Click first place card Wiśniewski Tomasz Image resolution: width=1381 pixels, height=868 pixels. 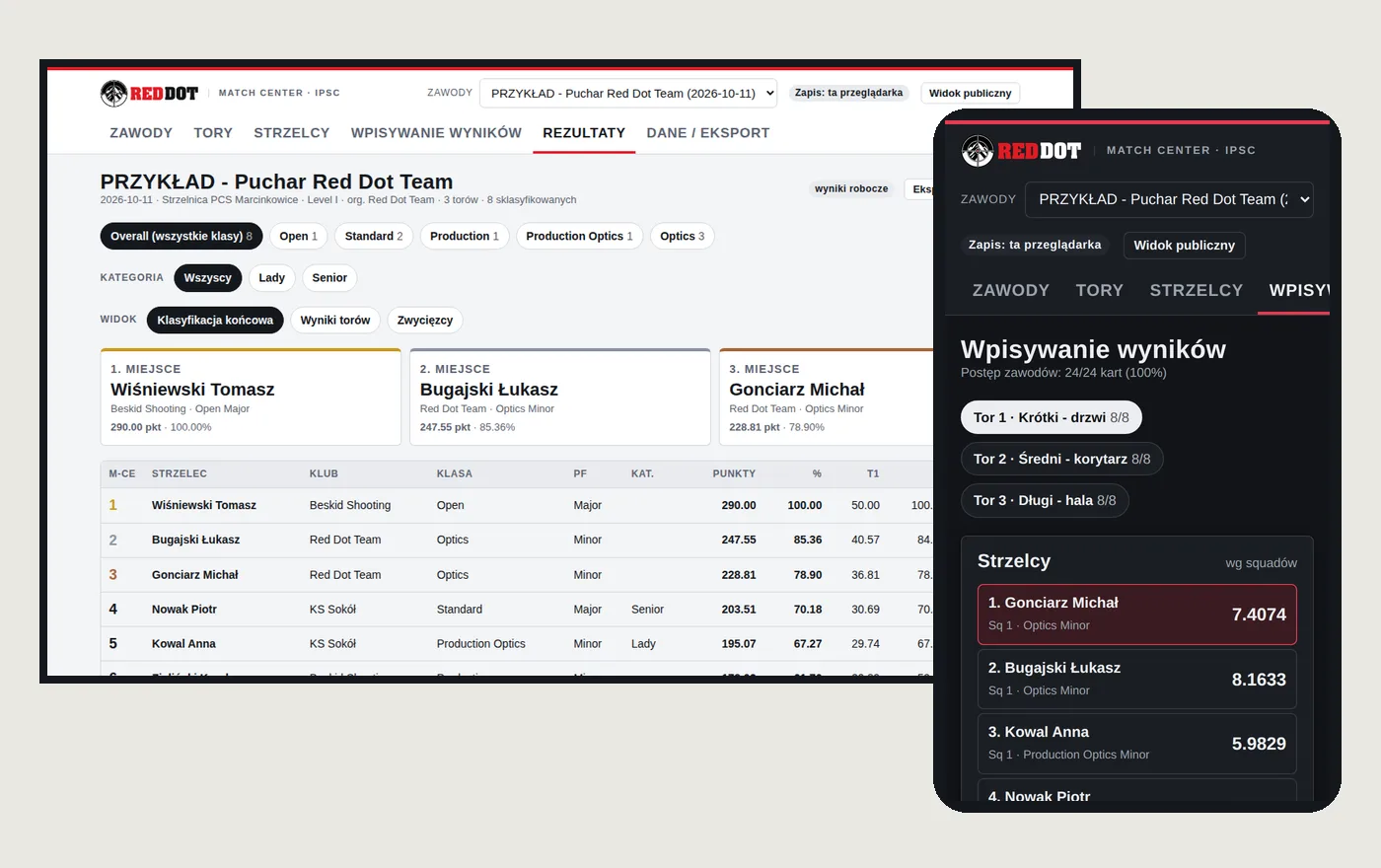(251, 398)
